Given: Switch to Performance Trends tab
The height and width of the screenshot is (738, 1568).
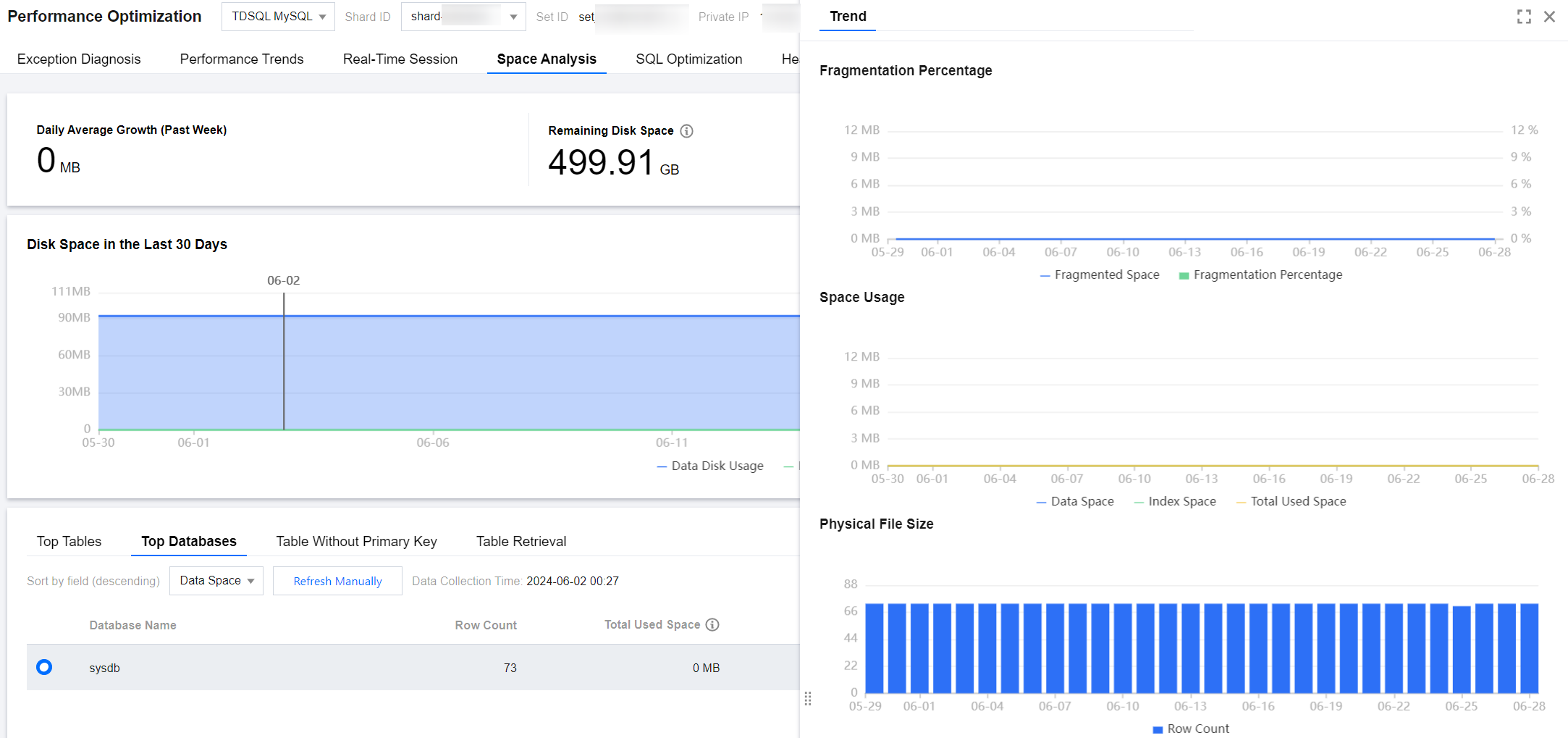Looking at the screenshot, I should click(x=242, y=59).
